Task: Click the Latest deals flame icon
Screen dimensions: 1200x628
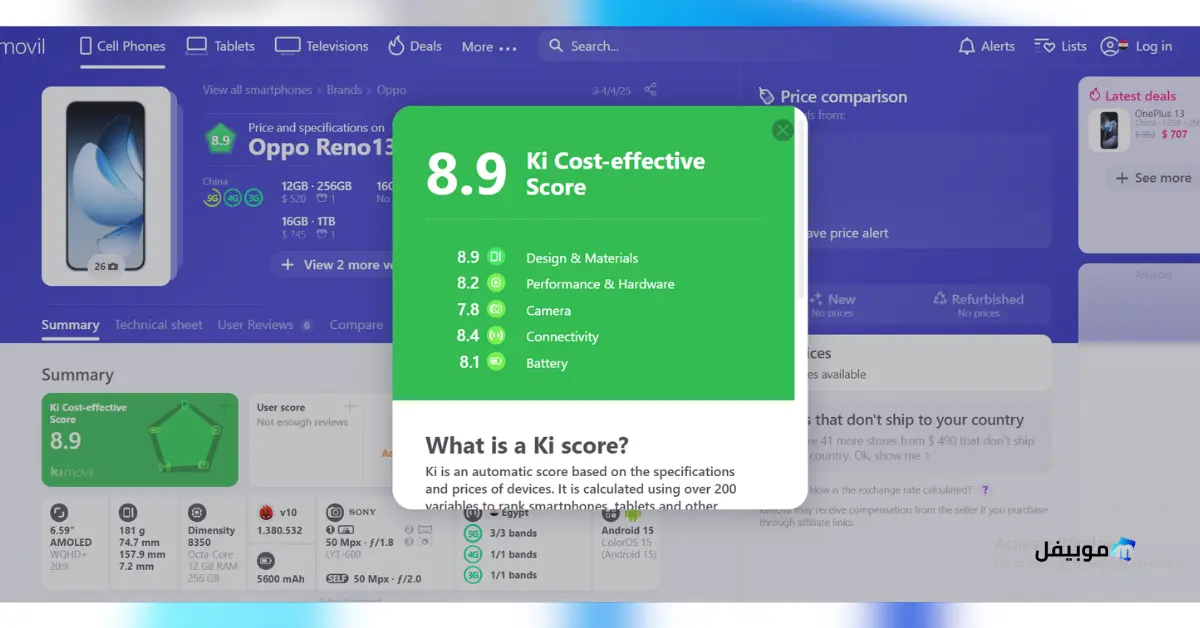Action: click(x=1095, y=96)
